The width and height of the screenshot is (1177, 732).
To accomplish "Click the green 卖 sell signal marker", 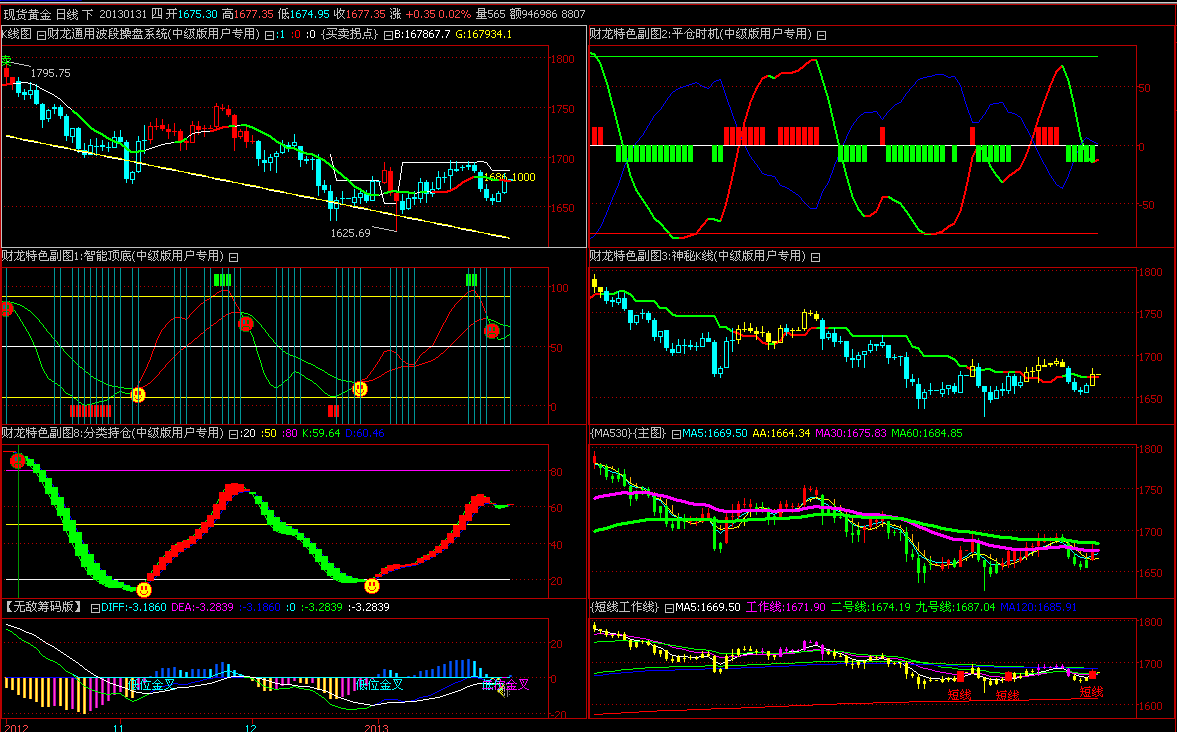I will click(6, 61).
